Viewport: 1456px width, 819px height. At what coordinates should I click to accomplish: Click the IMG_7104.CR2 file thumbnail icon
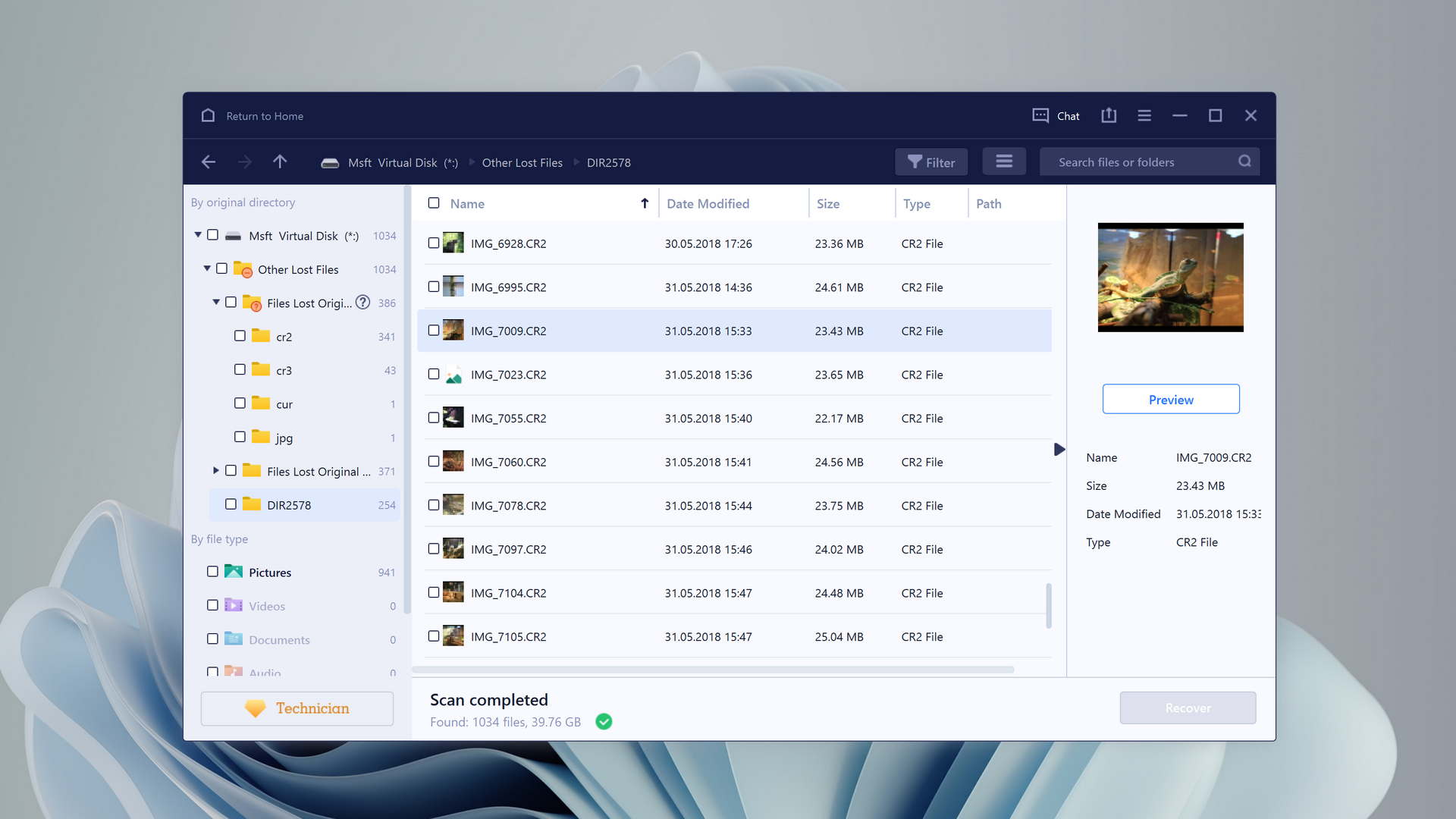click(453, 592)
